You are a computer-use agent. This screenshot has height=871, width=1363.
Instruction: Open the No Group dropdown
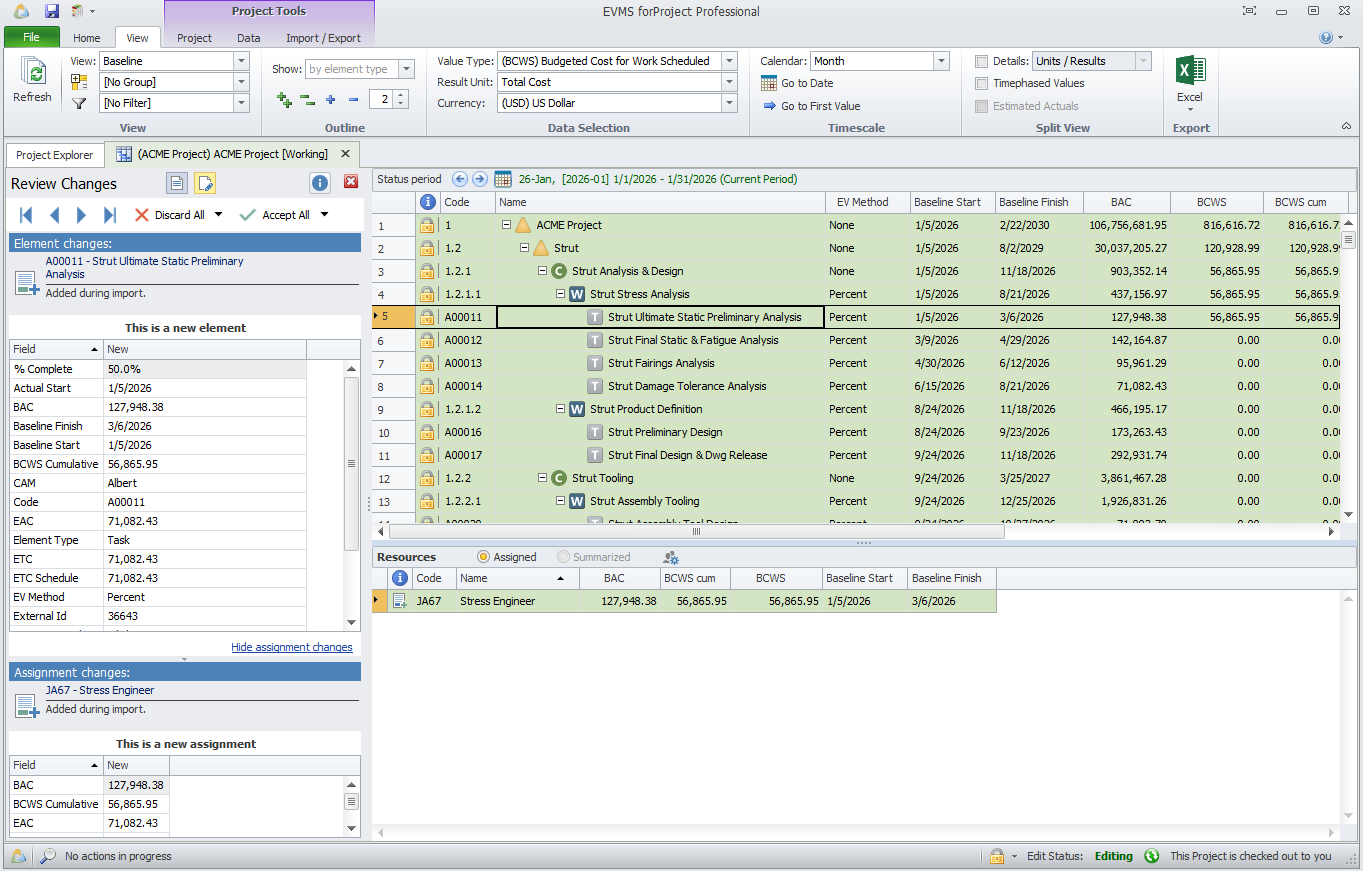241,82
